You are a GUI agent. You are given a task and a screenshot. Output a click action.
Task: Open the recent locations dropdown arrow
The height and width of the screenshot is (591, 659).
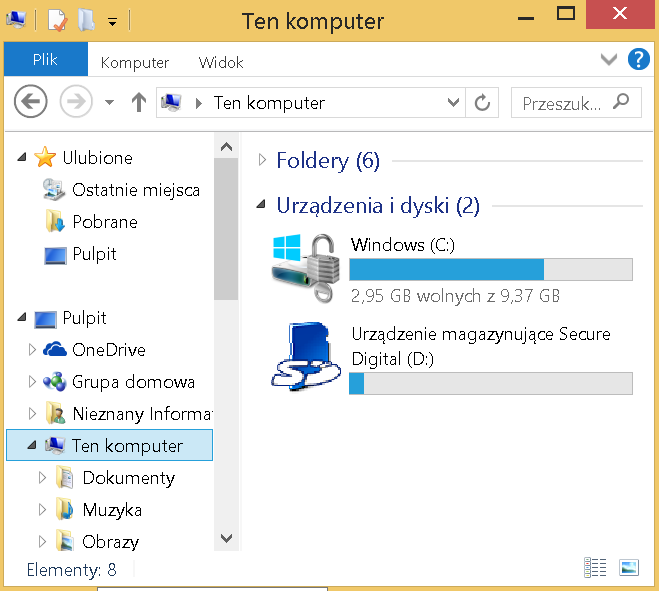click(x=109, y=102)
